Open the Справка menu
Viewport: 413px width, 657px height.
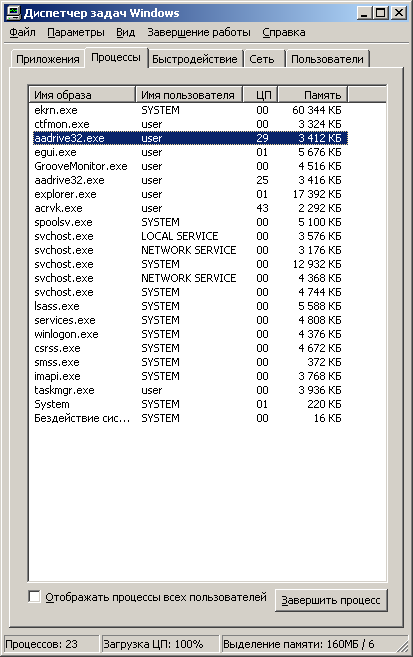pyautogui.click(x=284, y=32)
